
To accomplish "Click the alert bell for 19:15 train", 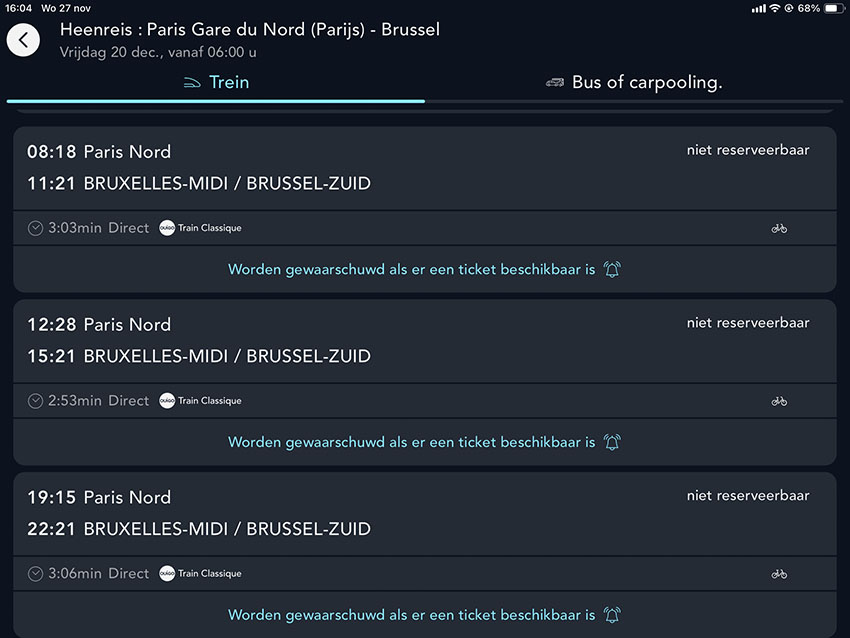I will coord(612,615).
